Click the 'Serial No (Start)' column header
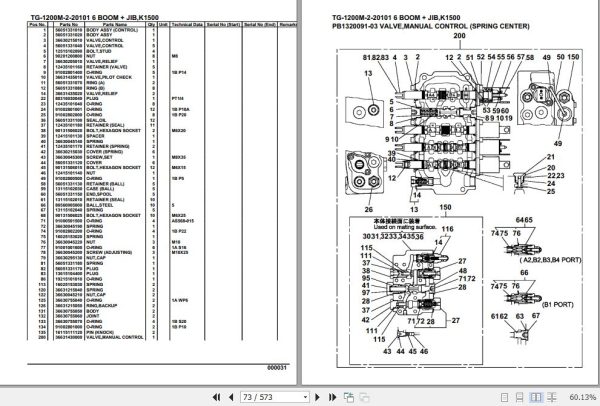600x406 pixels. pos(223,24)
